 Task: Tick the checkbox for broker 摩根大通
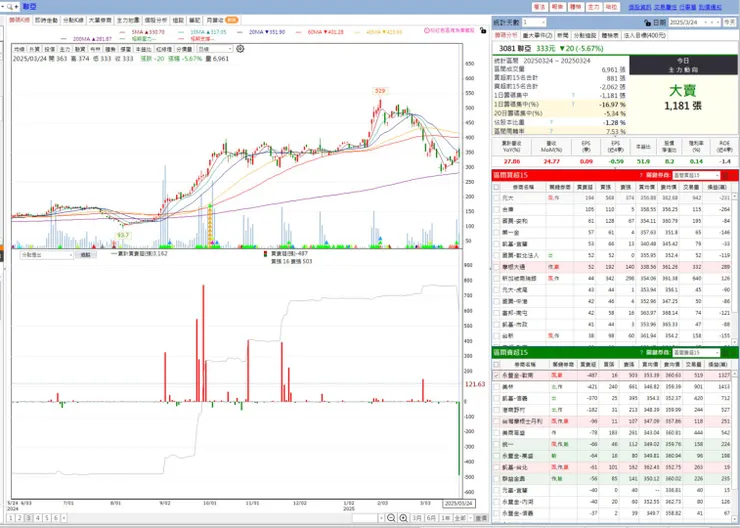click(x=496, y=267)
